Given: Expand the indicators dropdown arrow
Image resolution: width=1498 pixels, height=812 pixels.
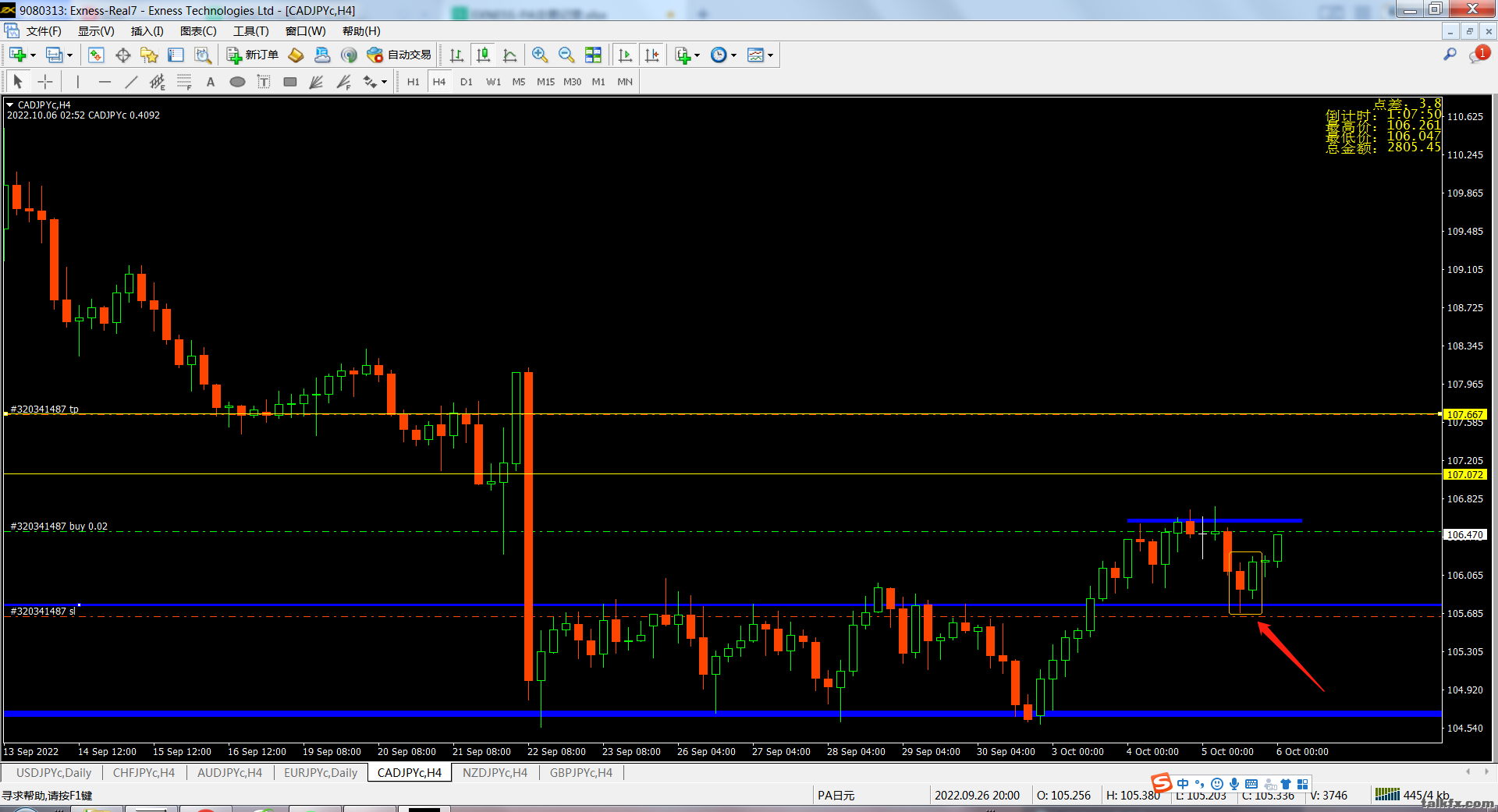Looking at the screenshot, I should [697, 55].
